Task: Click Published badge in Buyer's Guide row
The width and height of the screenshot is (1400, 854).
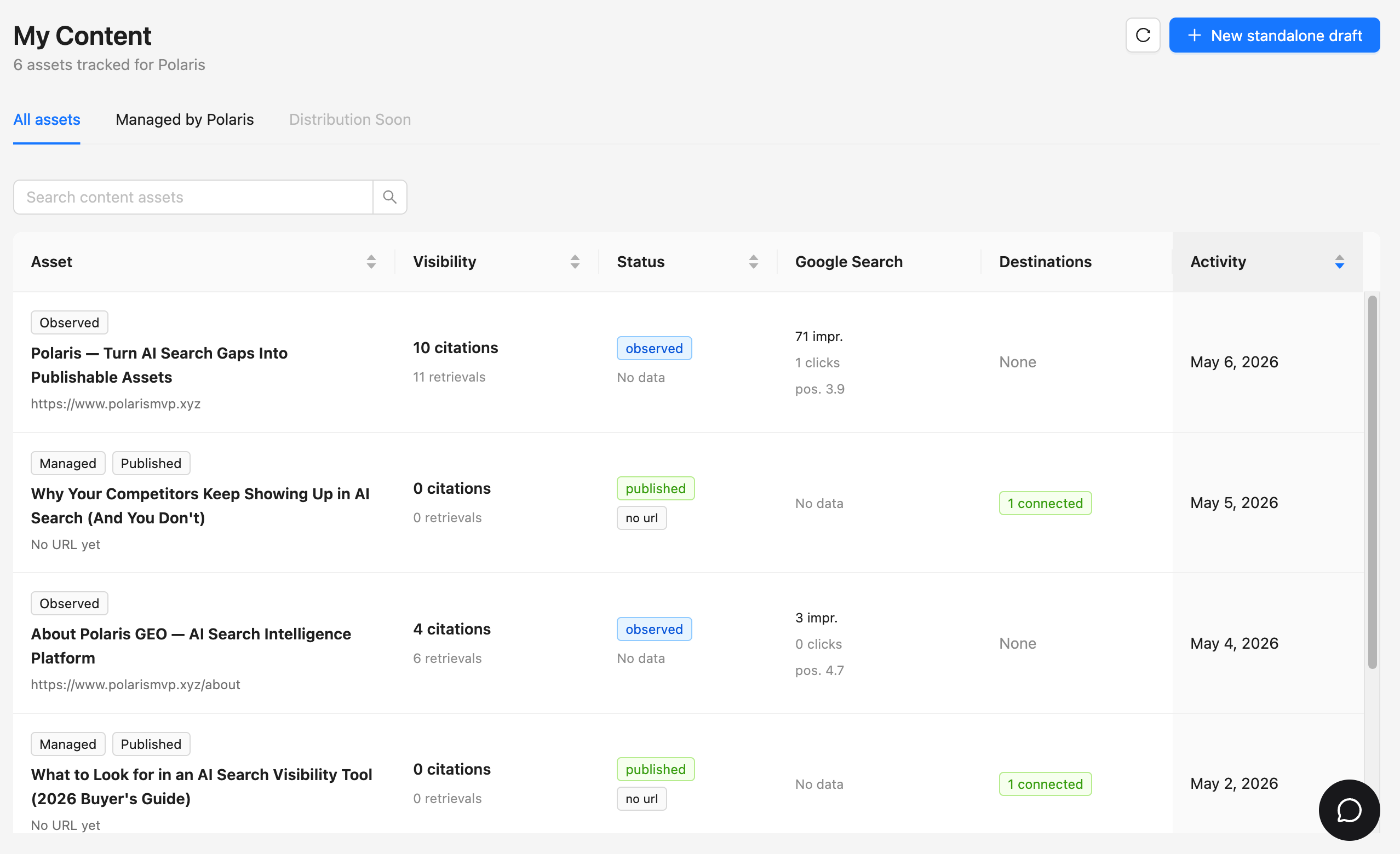Action: coord(151,745)
